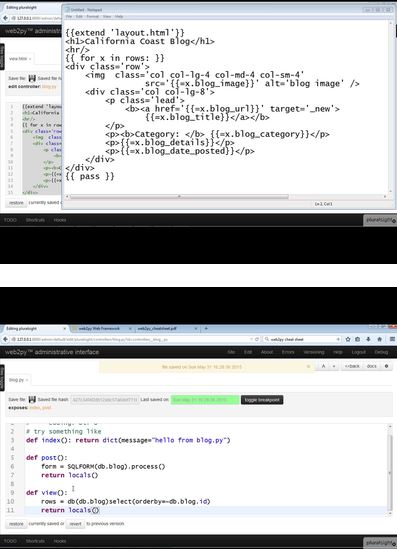Open the Notepad File menu
This screenshot has width=397, height=549.
click(69, 16)
